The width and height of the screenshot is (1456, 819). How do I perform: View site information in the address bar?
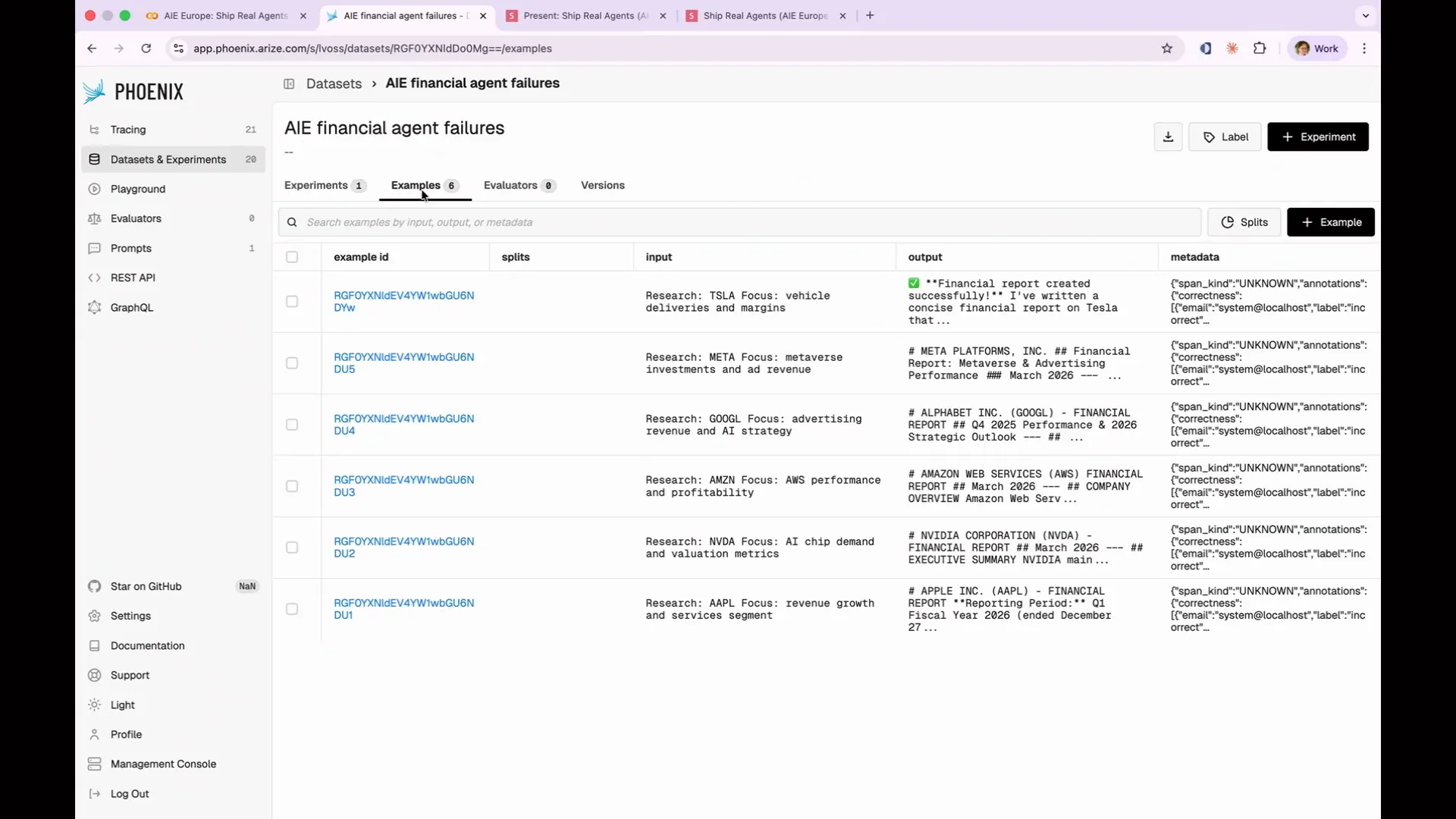coord(178,49)
